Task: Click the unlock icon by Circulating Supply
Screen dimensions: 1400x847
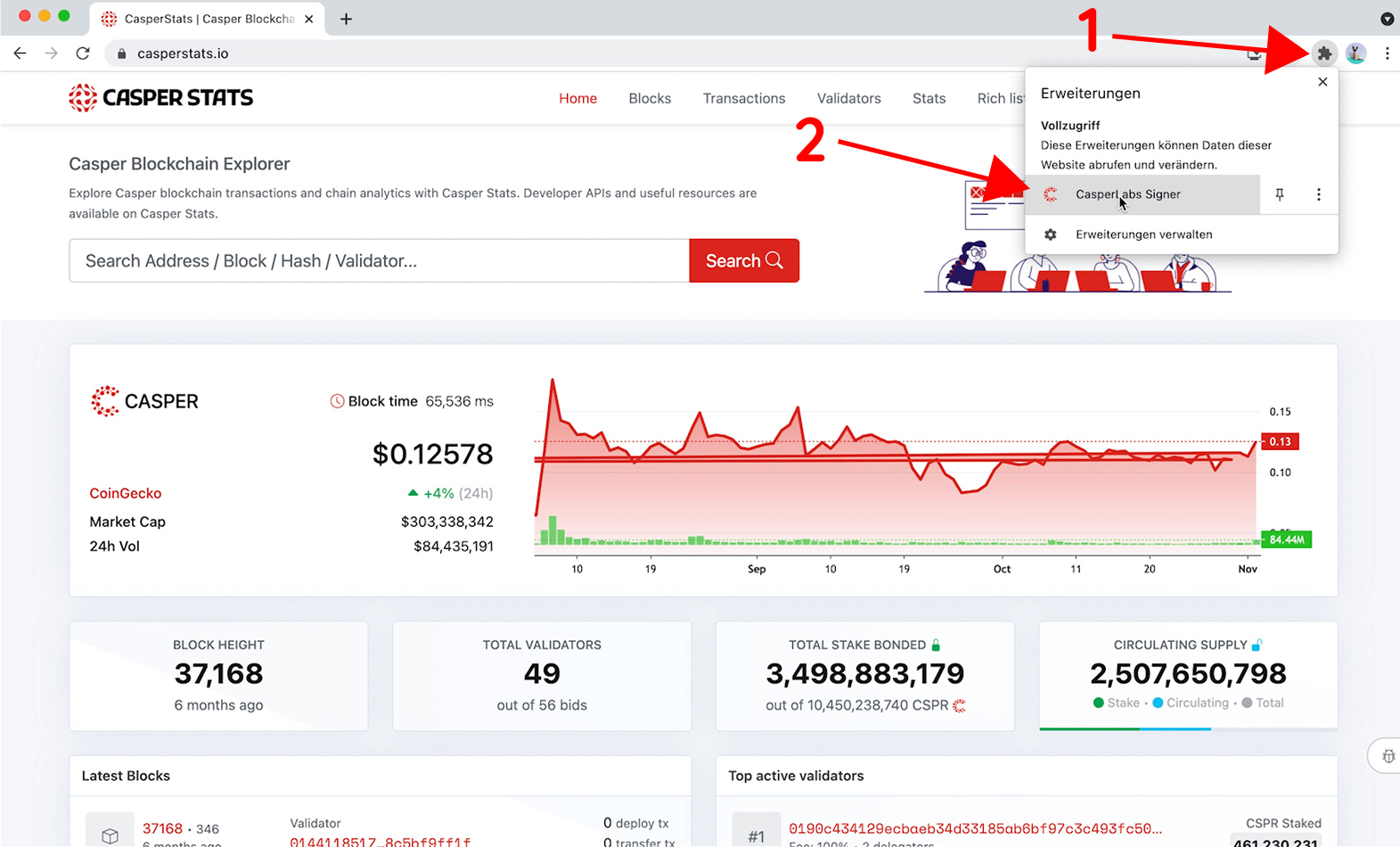Action: click(x=1257, y=645)
